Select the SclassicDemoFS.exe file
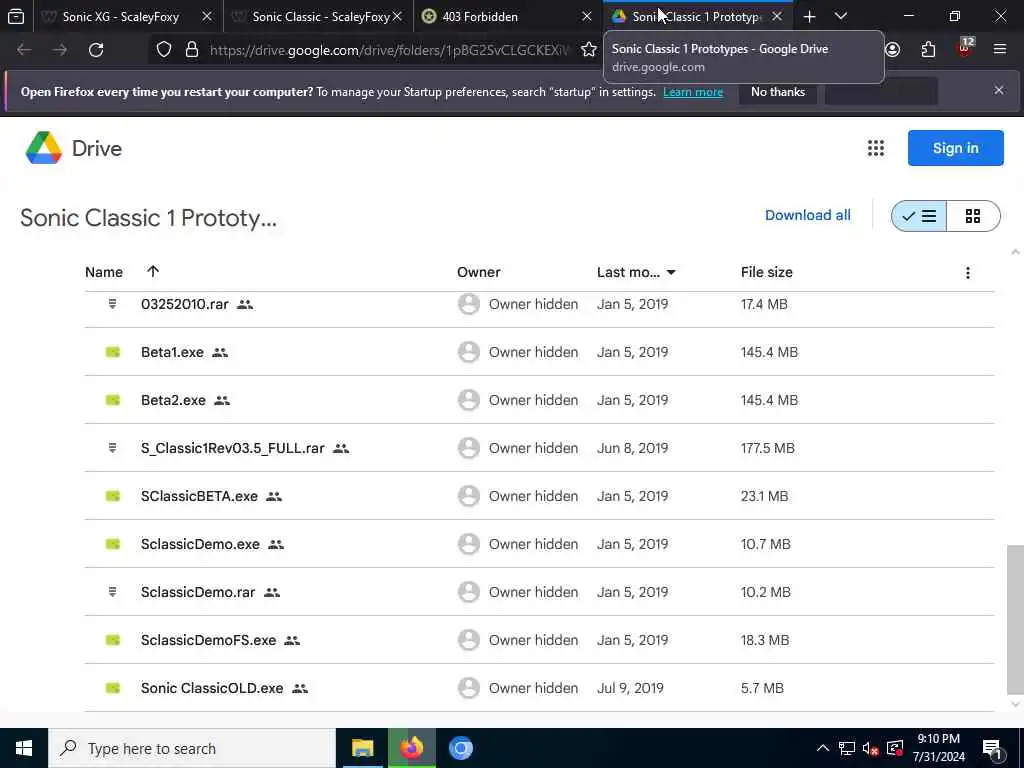 pos(208,641)
